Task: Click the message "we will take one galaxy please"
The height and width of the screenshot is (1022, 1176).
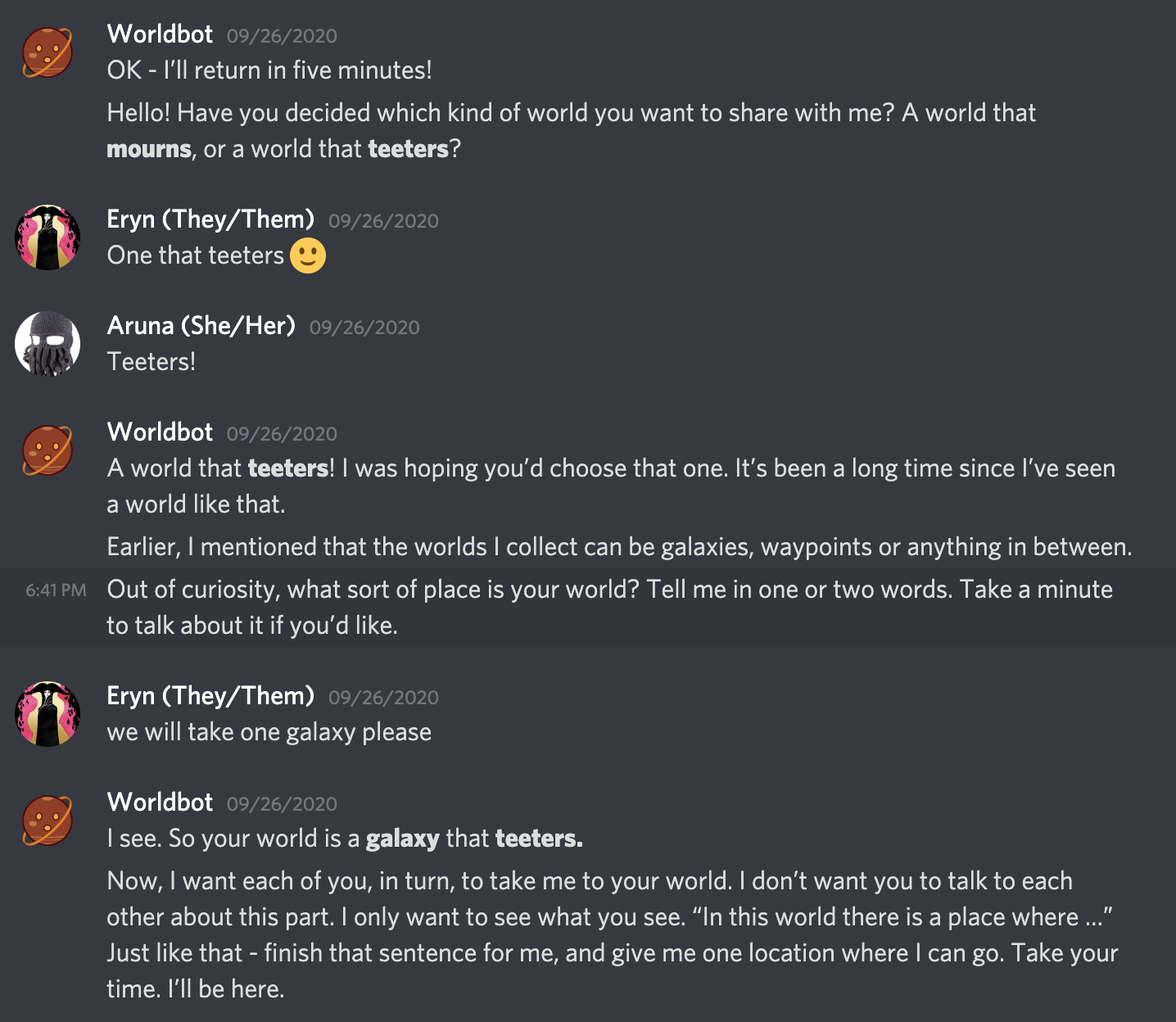Action: point(269,732)
